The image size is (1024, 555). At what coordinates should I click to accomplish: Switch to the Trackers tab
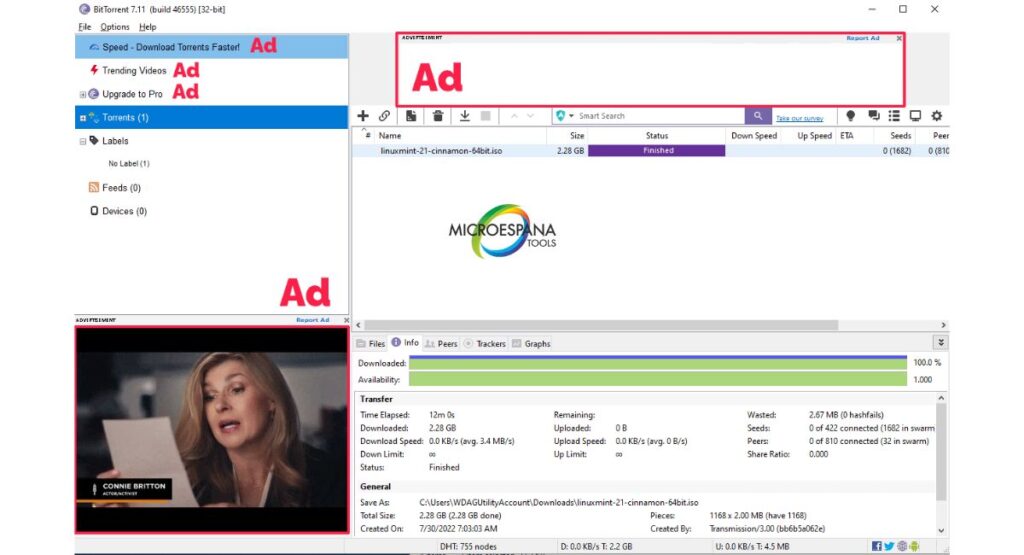coord(485,343)
